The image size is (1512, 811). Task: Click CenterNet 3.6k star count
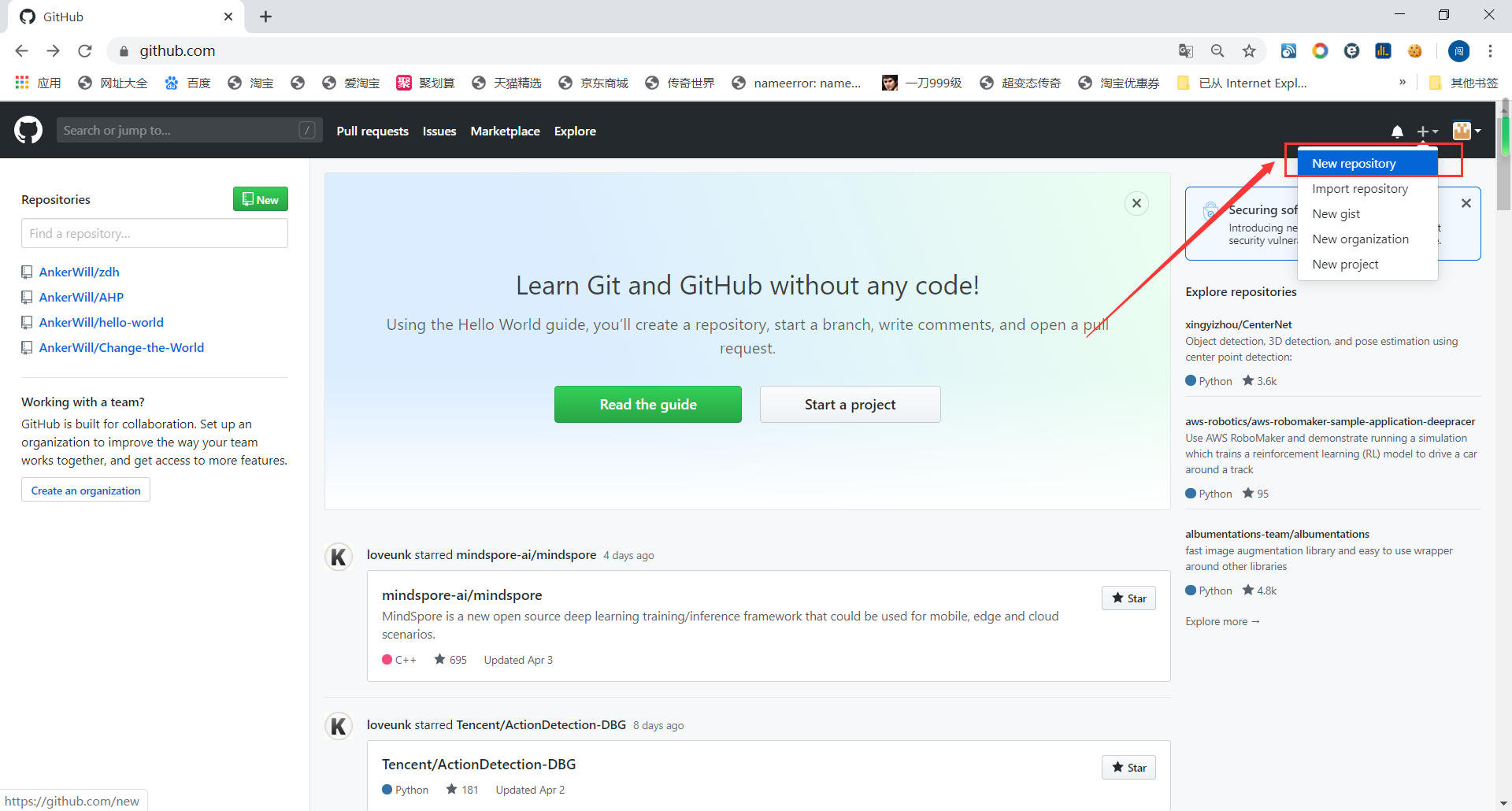click(1260, 381)
